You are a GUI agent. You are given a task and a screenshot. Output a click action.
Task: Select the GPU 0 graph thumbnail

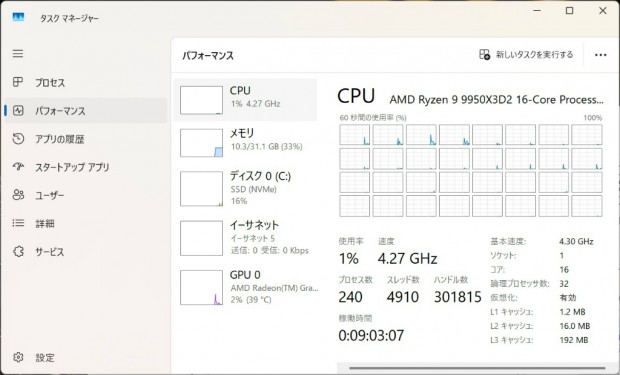[201, 288]
